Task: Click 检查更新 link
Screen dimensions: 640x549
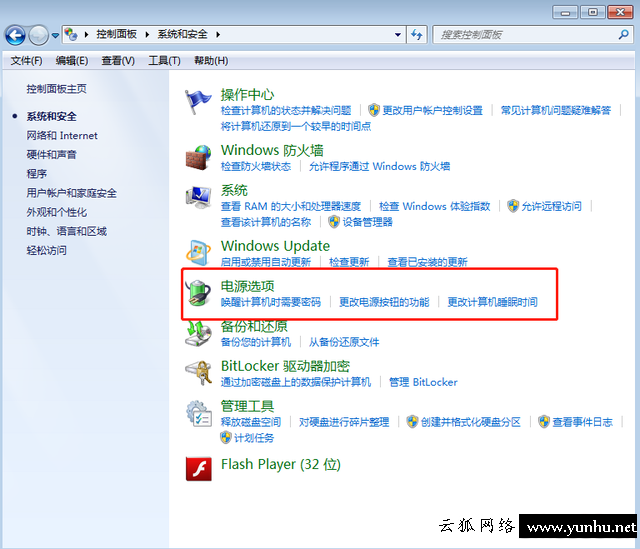Action: click(x=349, y=262)
